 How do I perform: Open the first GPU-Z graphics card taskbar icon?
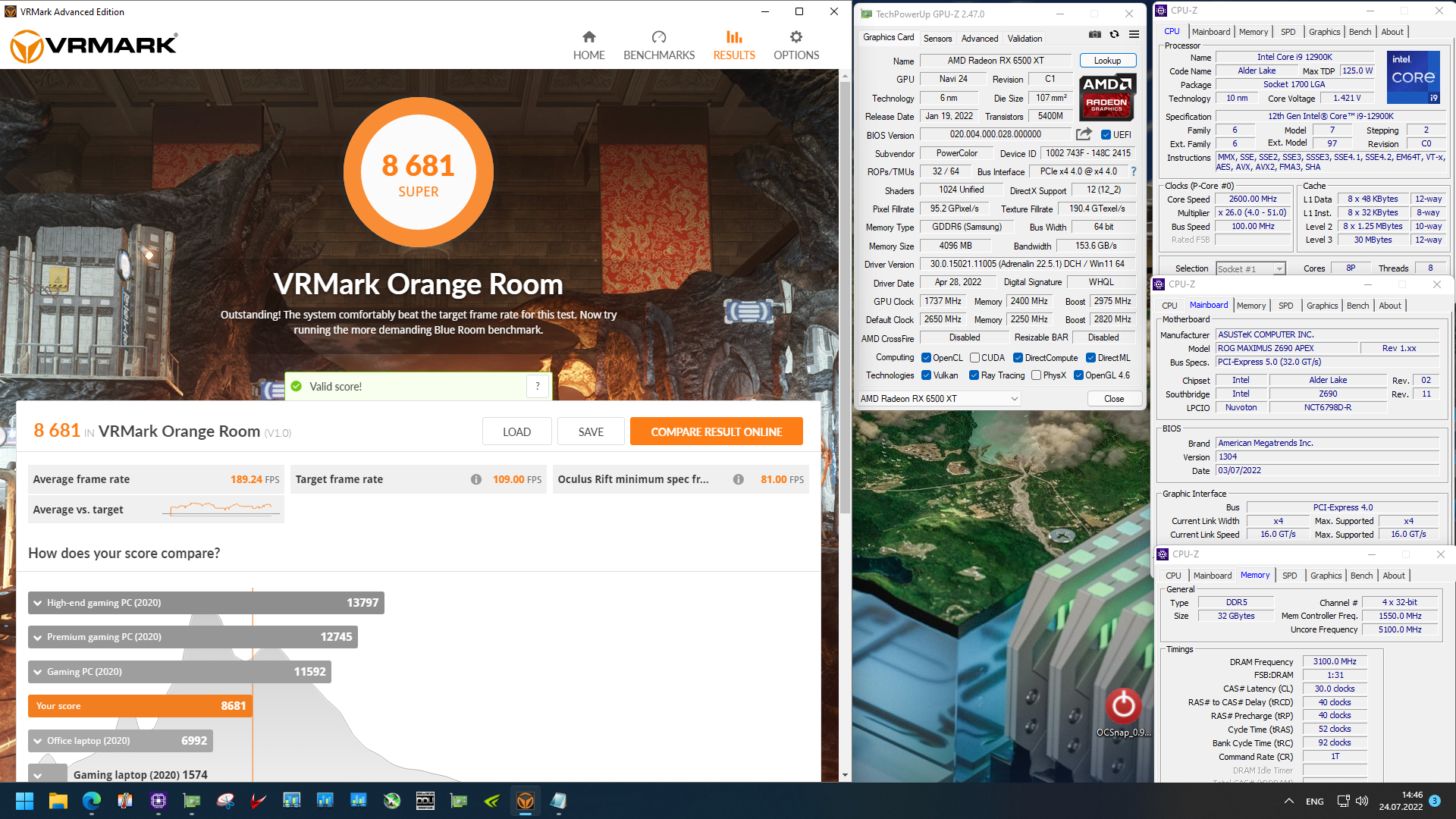(192, 801)
